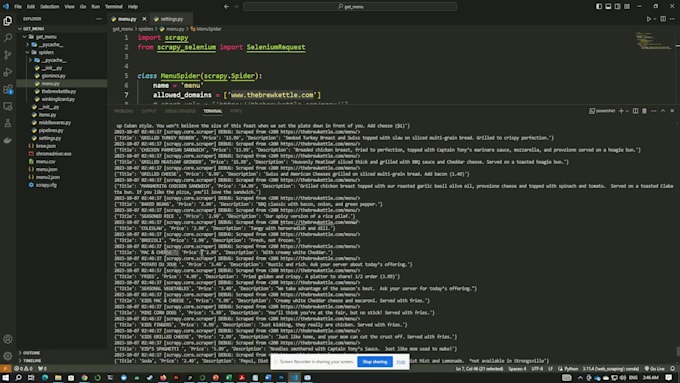The image size is (680, 383).
Task: Expand __pycache__ folder inside spiders
Action: point(53,60)
